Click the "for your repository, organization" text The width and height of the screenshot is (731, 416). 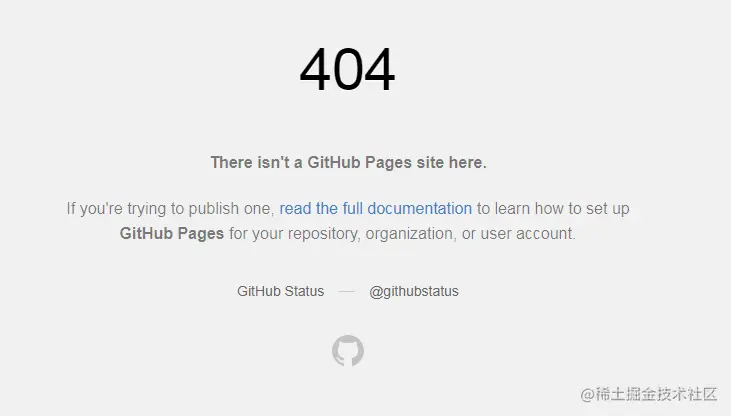[341, 233]
